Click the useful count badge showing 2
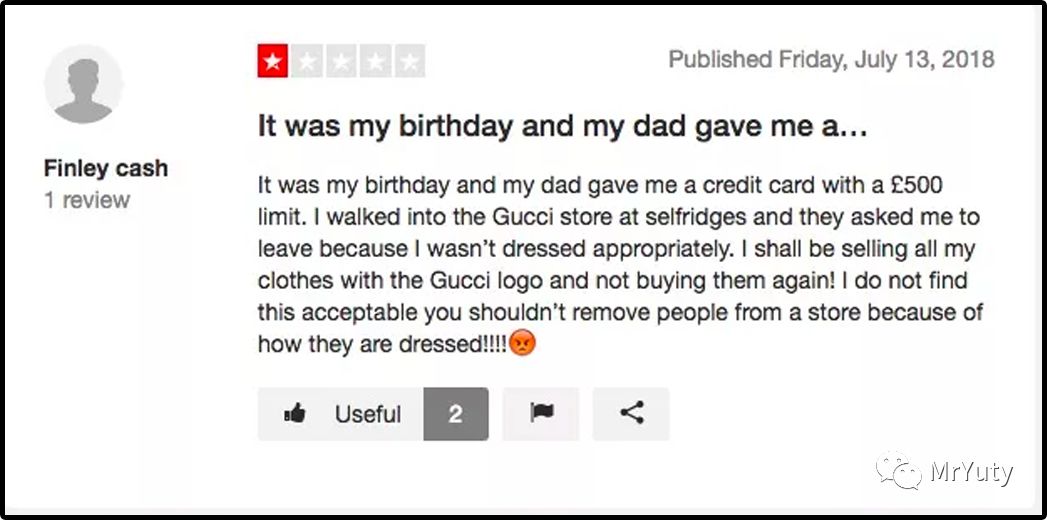The height and width of the screenshot is (520, 1047). click(x=455, y=414)
